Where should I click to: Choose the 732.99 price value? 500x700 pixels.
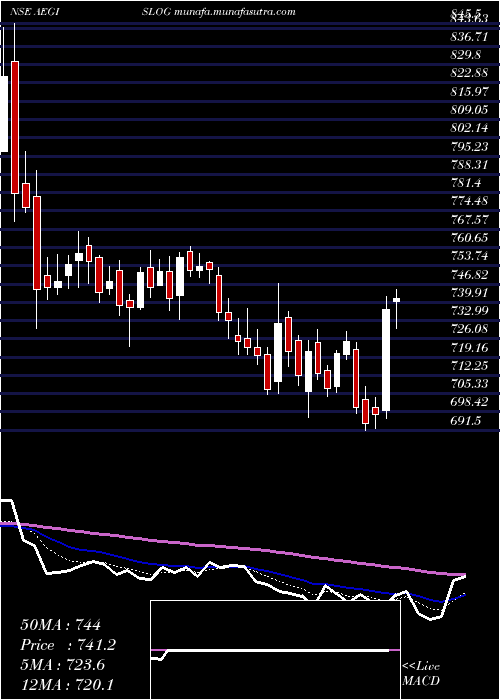click(469, 311)
